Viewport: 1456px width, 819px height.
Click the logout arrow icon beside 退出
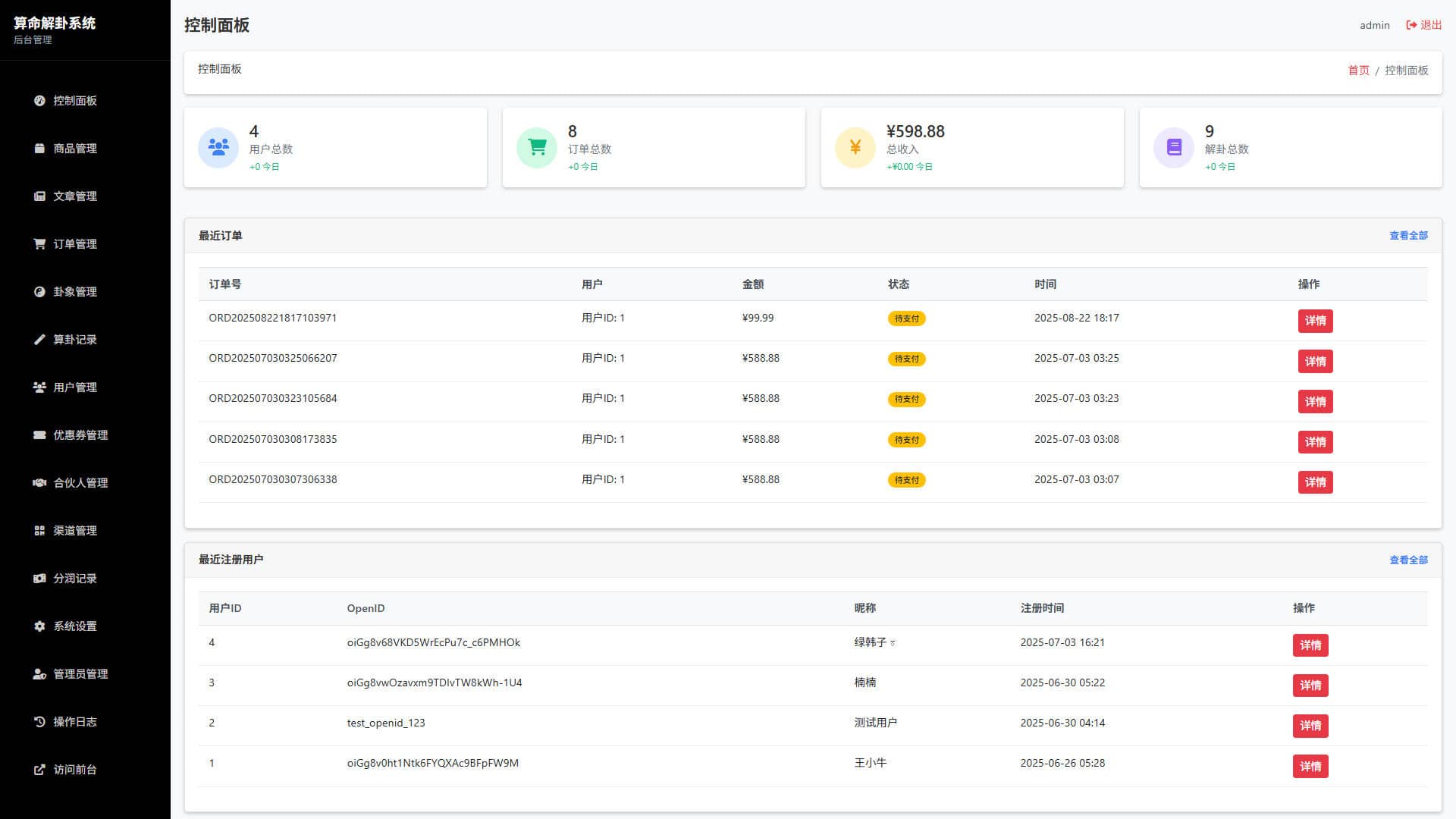click(1411, 25)
